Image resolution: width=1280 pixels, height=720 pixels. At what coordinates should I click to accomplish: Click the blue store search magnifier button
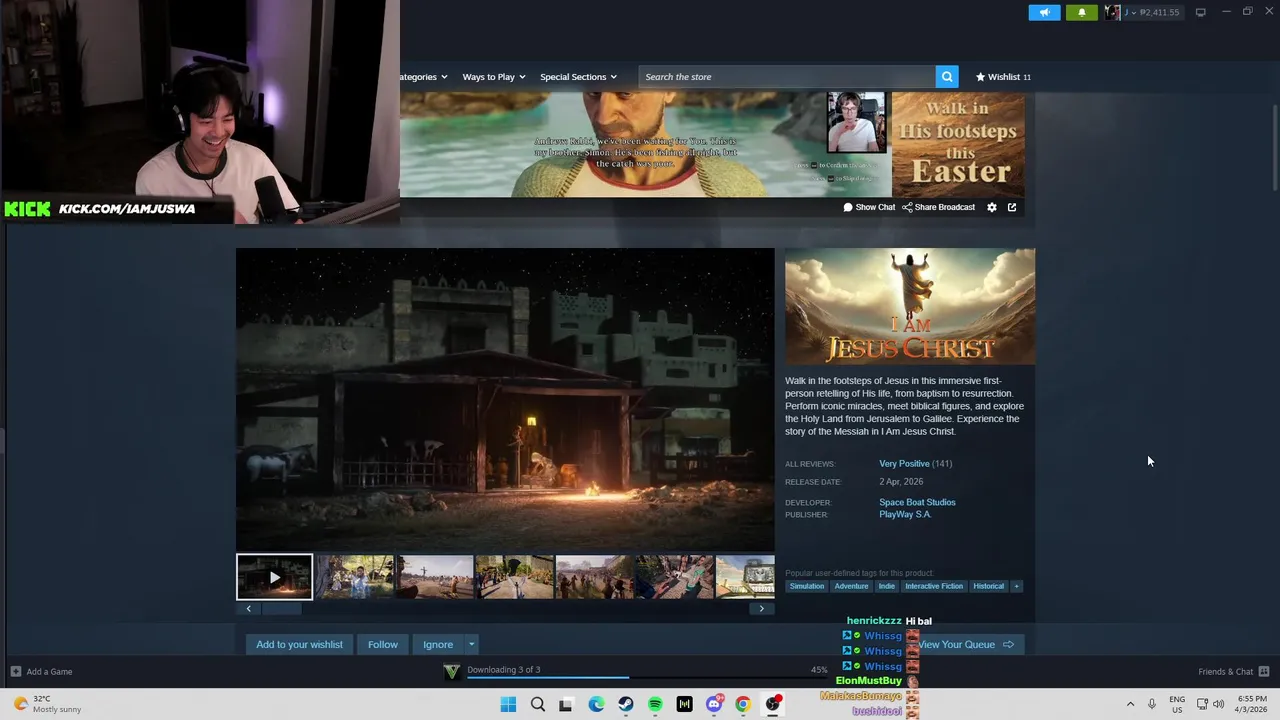point(947,77)
